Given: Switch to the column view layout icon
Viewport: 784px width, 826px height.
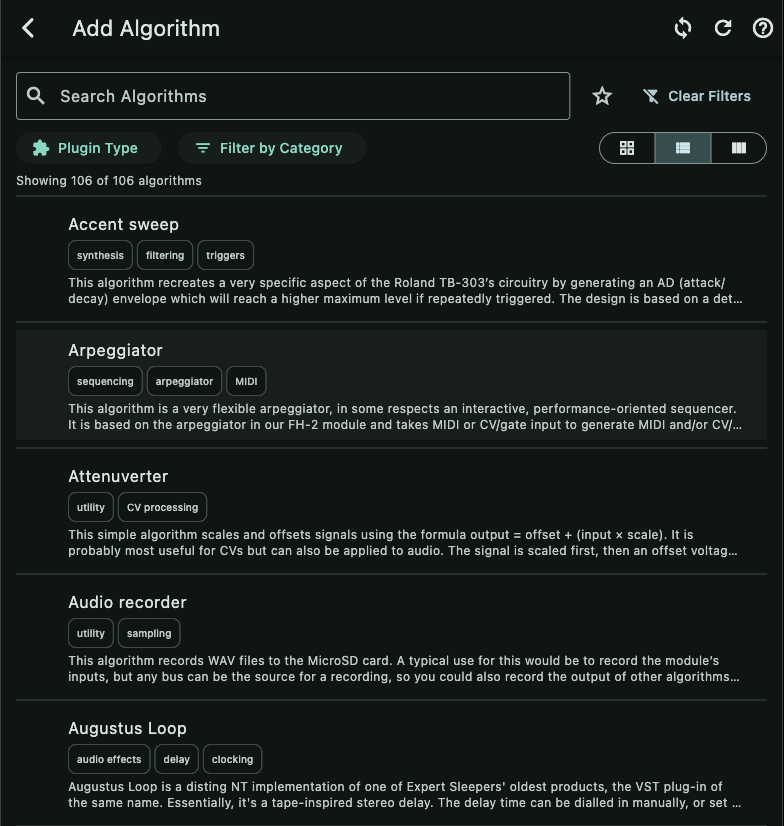Looking at the screenshot, I should [738, 147].
